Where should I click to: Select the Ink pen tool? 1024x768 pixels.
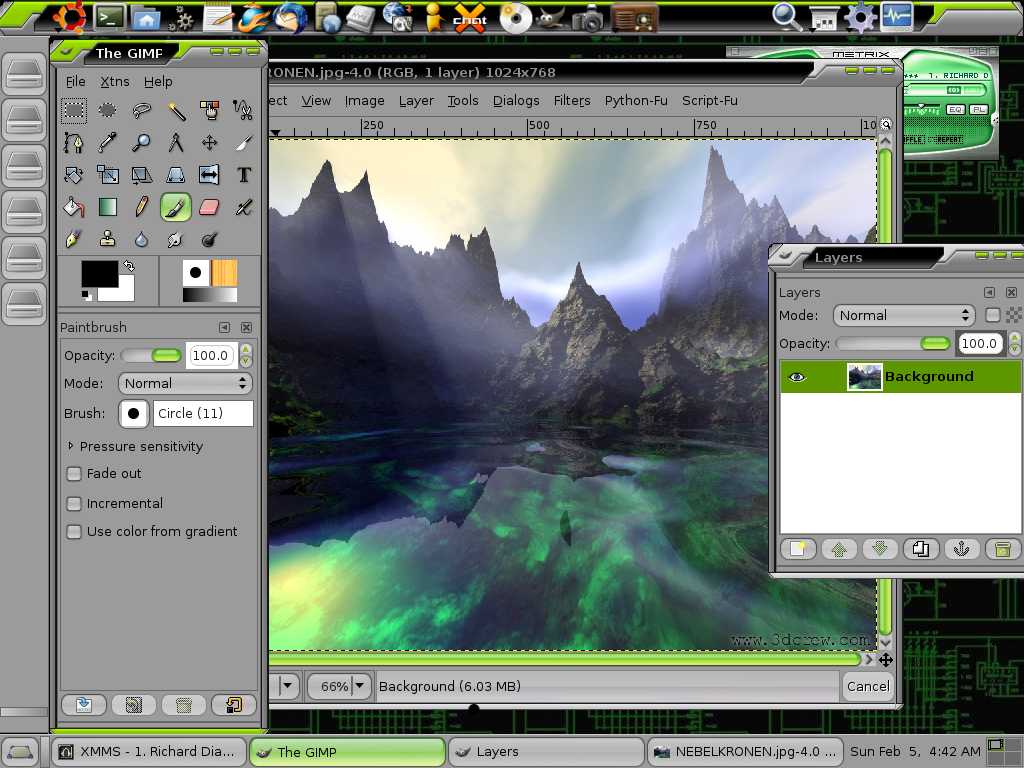point(74,240)
